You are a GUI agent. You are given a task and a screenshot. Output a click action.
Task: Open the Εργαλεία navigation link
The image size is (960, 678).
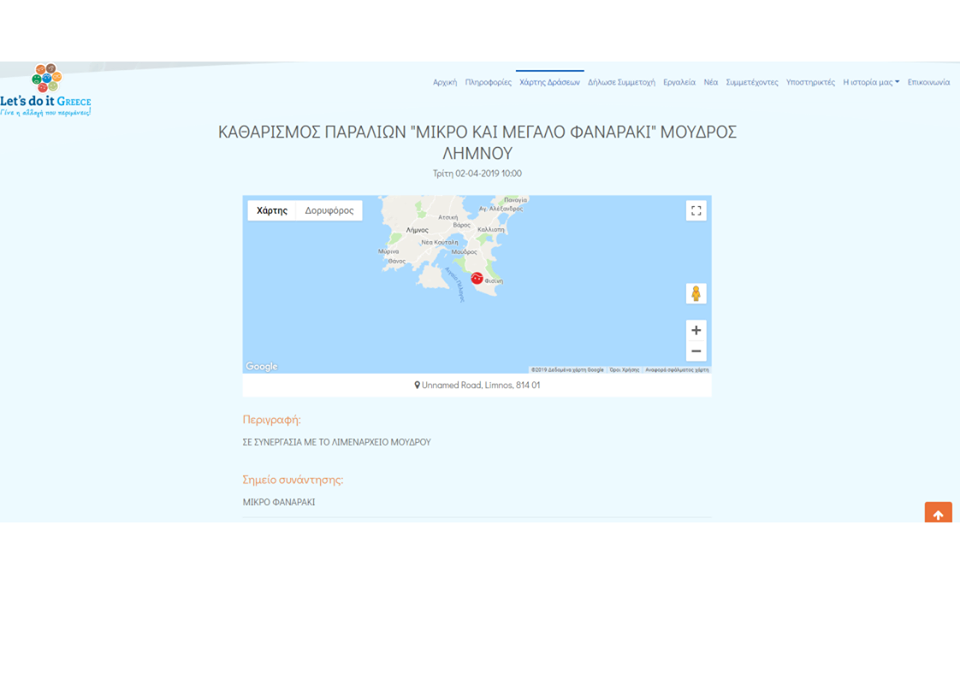coord(679,82)
